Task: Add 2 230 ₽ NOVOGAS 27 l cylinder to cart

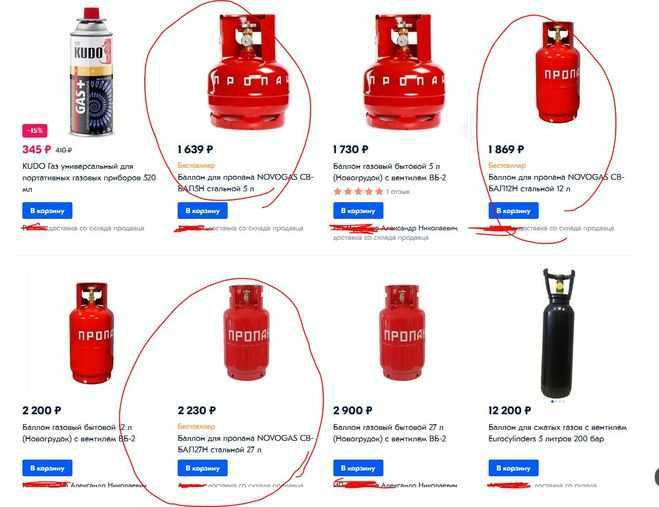Action: click(x=203, y=468)
